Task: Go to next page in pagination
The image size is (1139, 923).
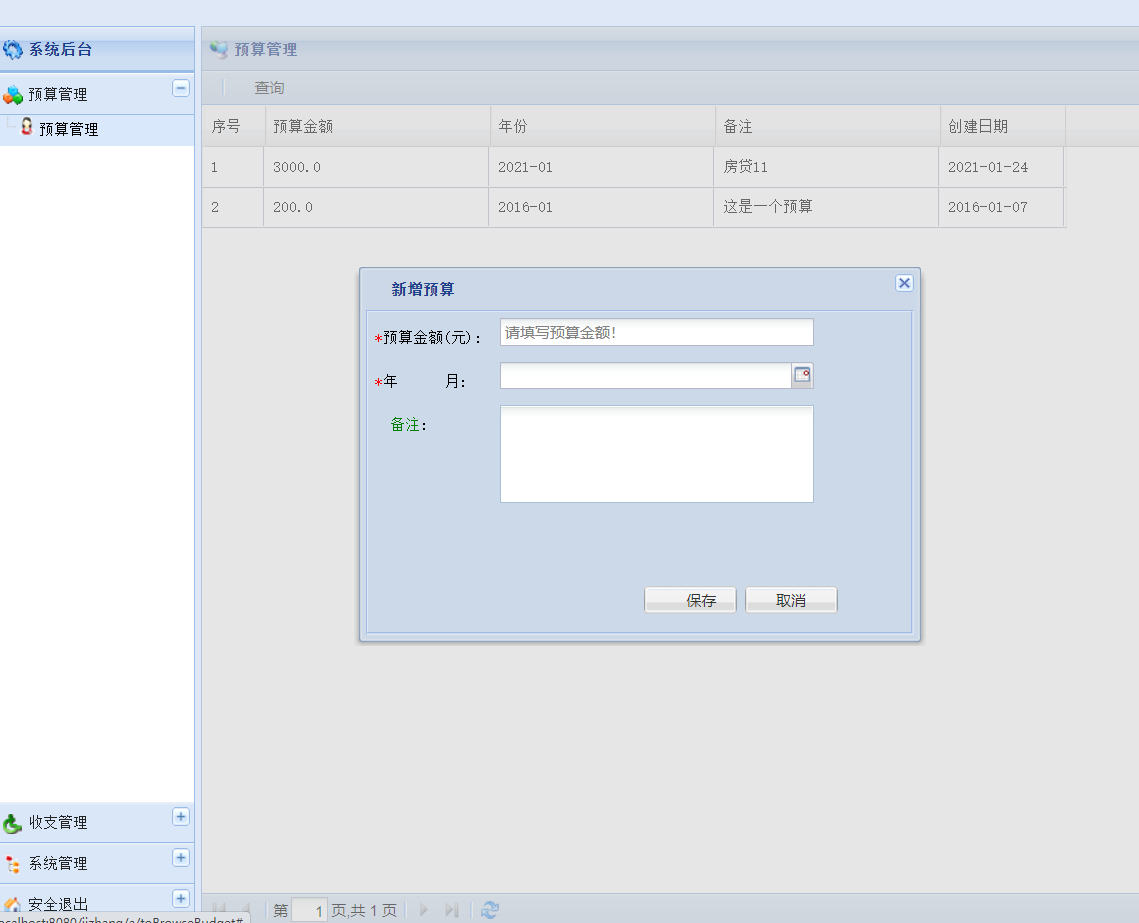Action: 424,909
